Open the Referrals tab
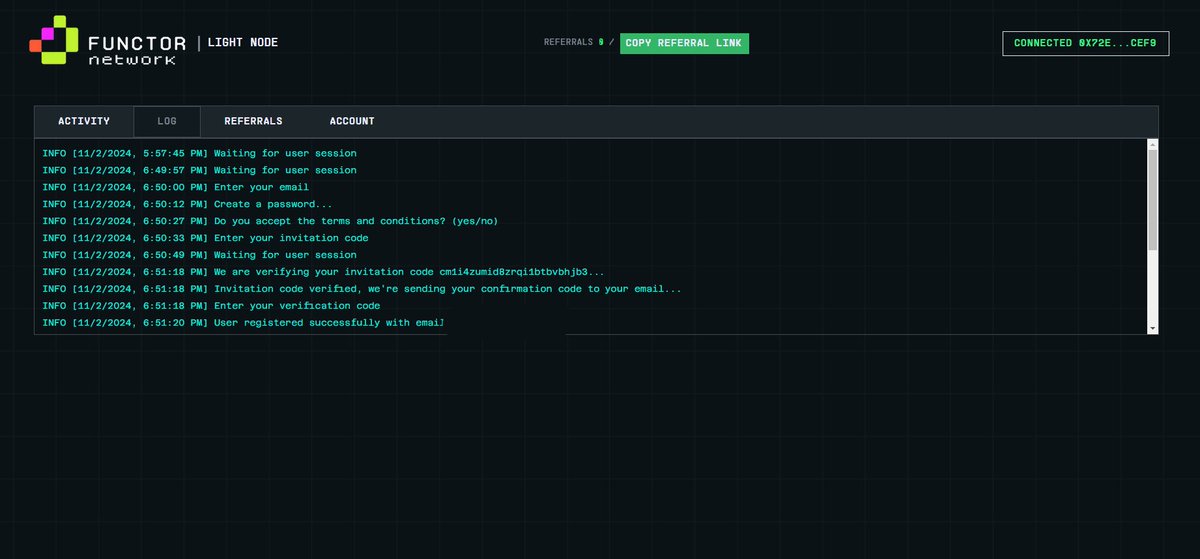This screenshot has width=1200, height=559. point(253,121)
